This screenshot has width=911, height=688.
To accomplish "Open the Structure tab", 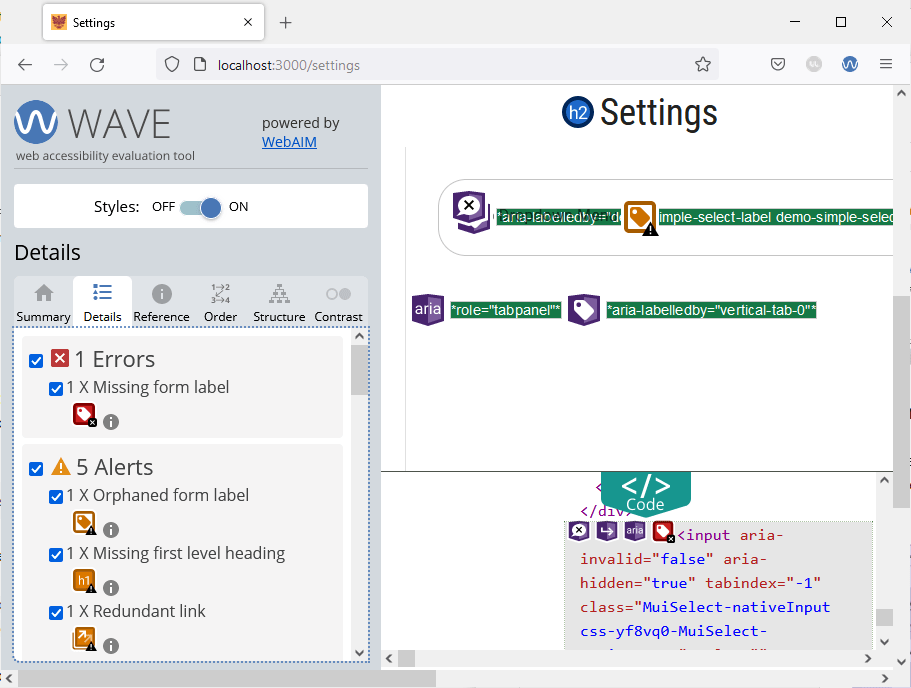I will (279, 302).
